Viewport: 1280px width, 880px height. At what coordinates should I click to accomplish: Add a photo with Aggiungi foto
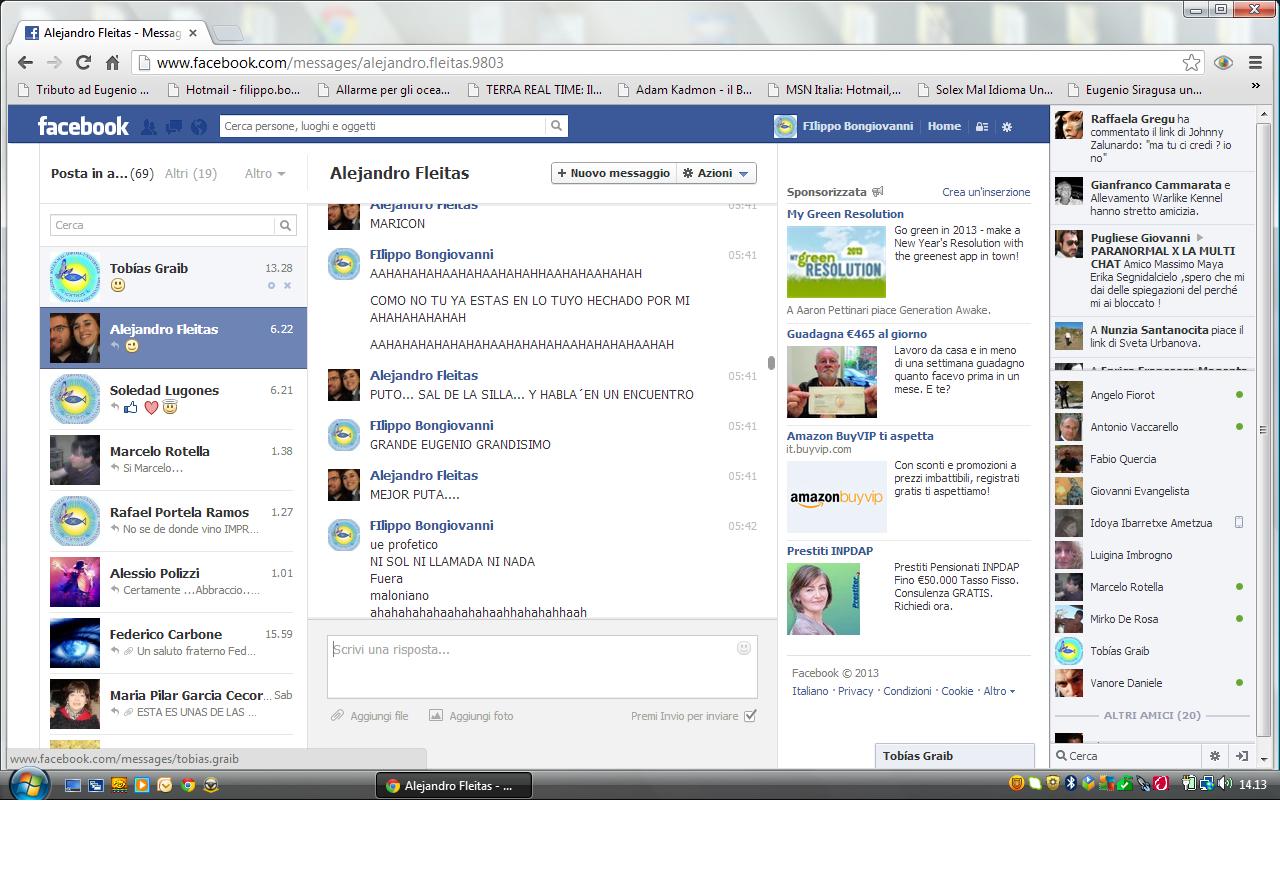click(471, 716)
